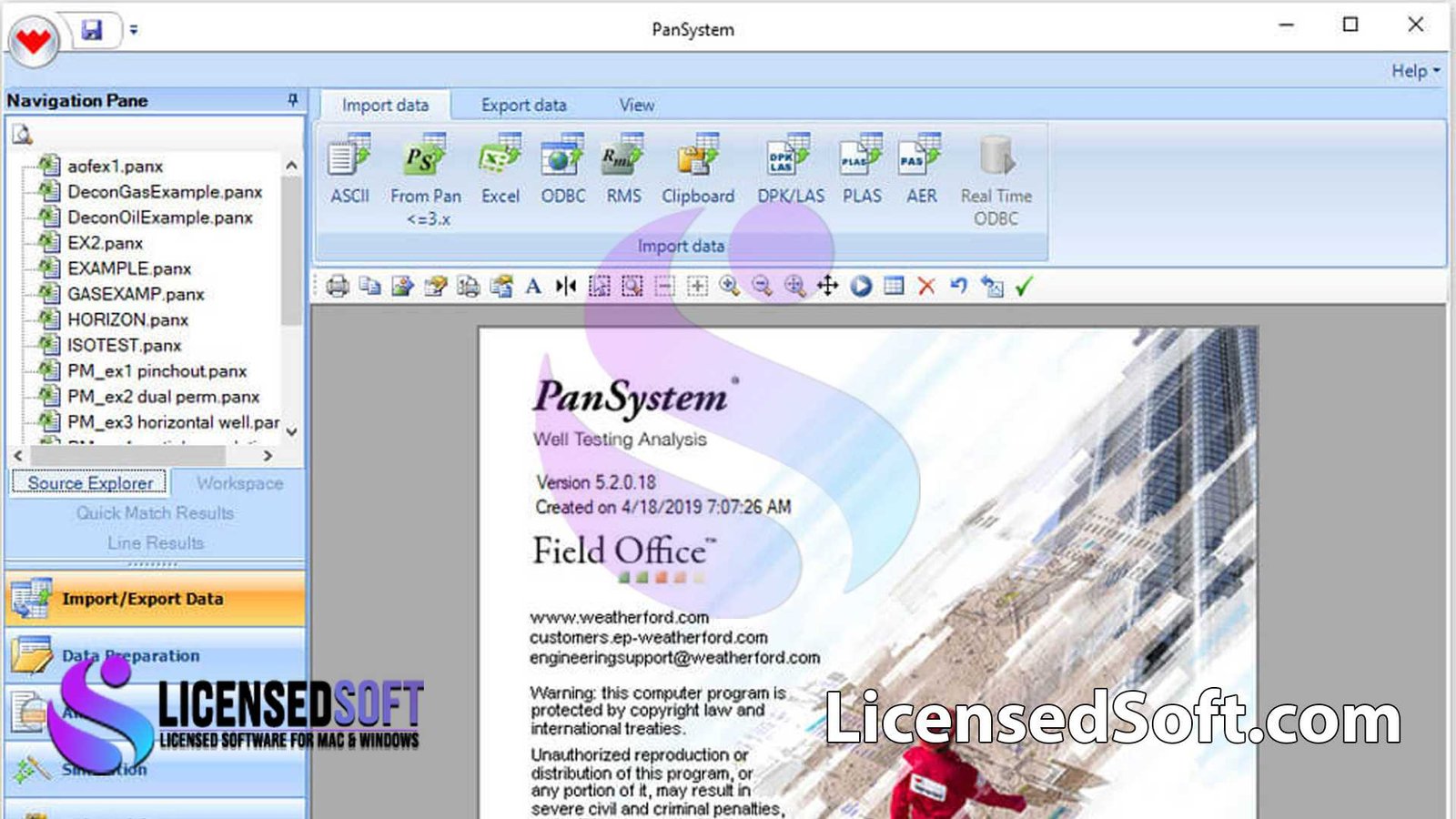Image resolution: width=1456 pixels, height=819 pixels.
Task: Click the Real Time ODBC icon
Action: pyautogui.click(x=996, y=180)
